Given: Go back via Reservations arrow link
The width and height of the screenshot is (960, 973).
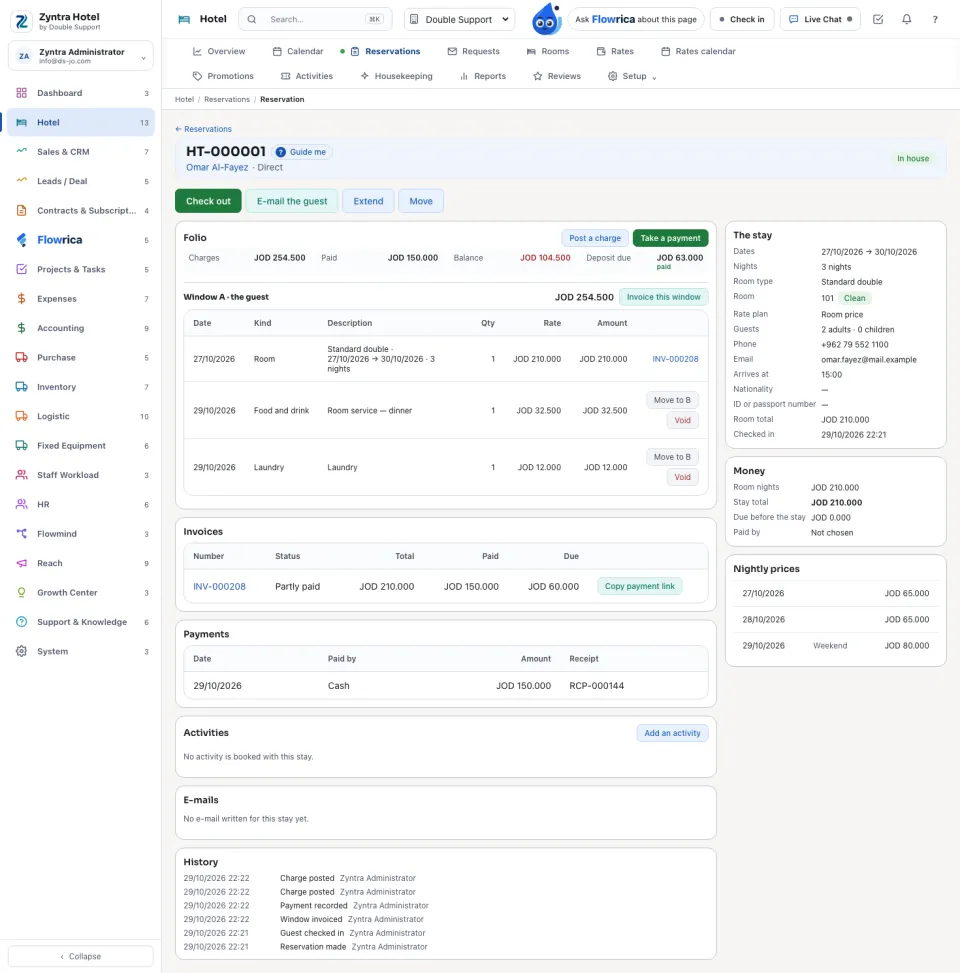Looking at the screenshot, I should (203, 129).
